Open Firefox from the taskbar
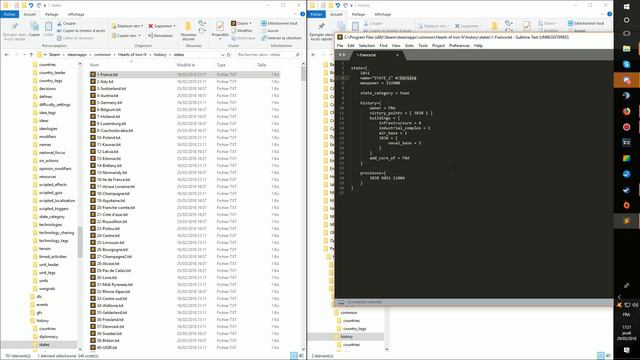640x360 pixels. coord(627,111)
